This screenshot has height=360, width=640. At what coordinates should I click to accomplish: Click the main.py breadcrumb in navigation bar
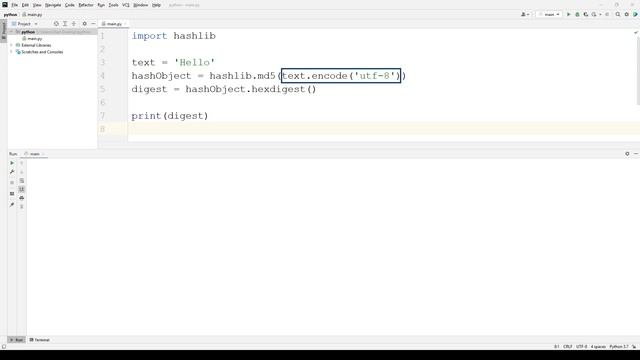coord(32,14)
